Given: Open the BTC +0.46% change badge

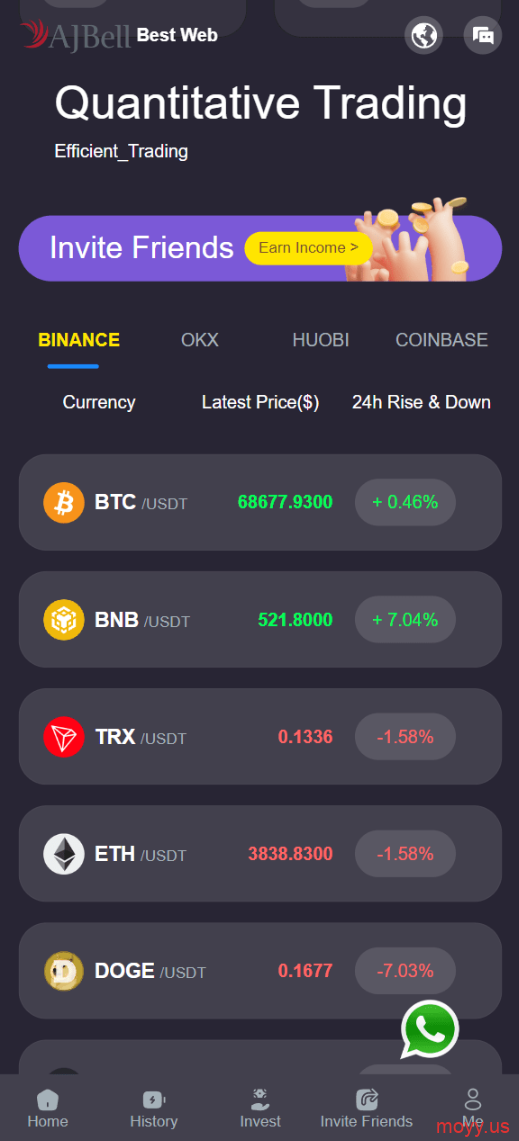Looking at the screenshot, I should tap(405, 502).
